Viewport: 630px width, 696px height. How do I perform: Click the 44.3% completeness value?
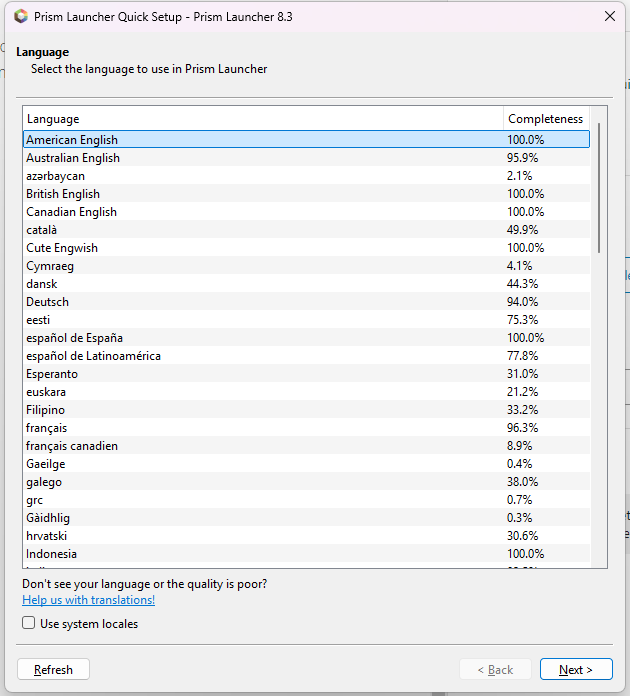click(x=523, y=284)
